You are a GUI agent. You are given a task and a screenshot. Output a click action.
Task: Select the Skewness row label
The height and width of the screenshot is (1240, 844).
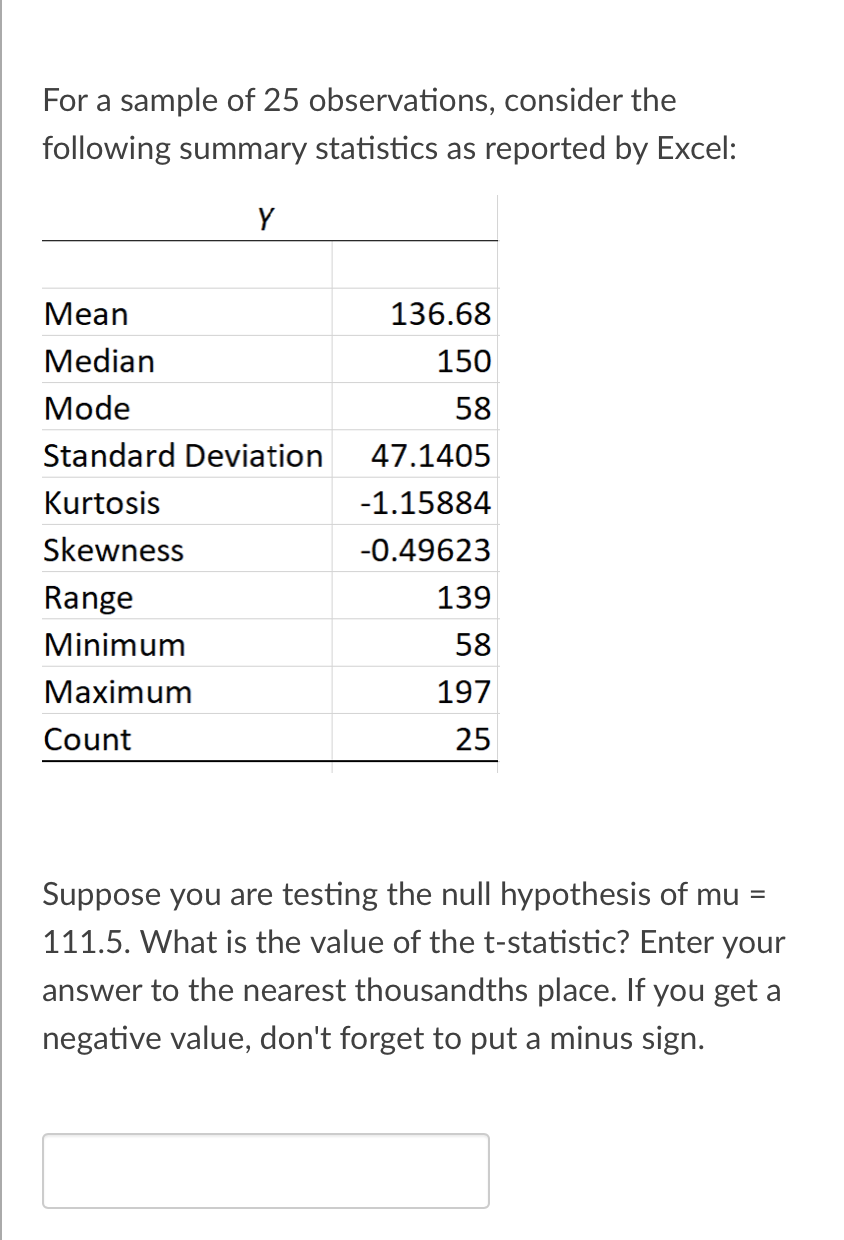[x=113, y=549]
